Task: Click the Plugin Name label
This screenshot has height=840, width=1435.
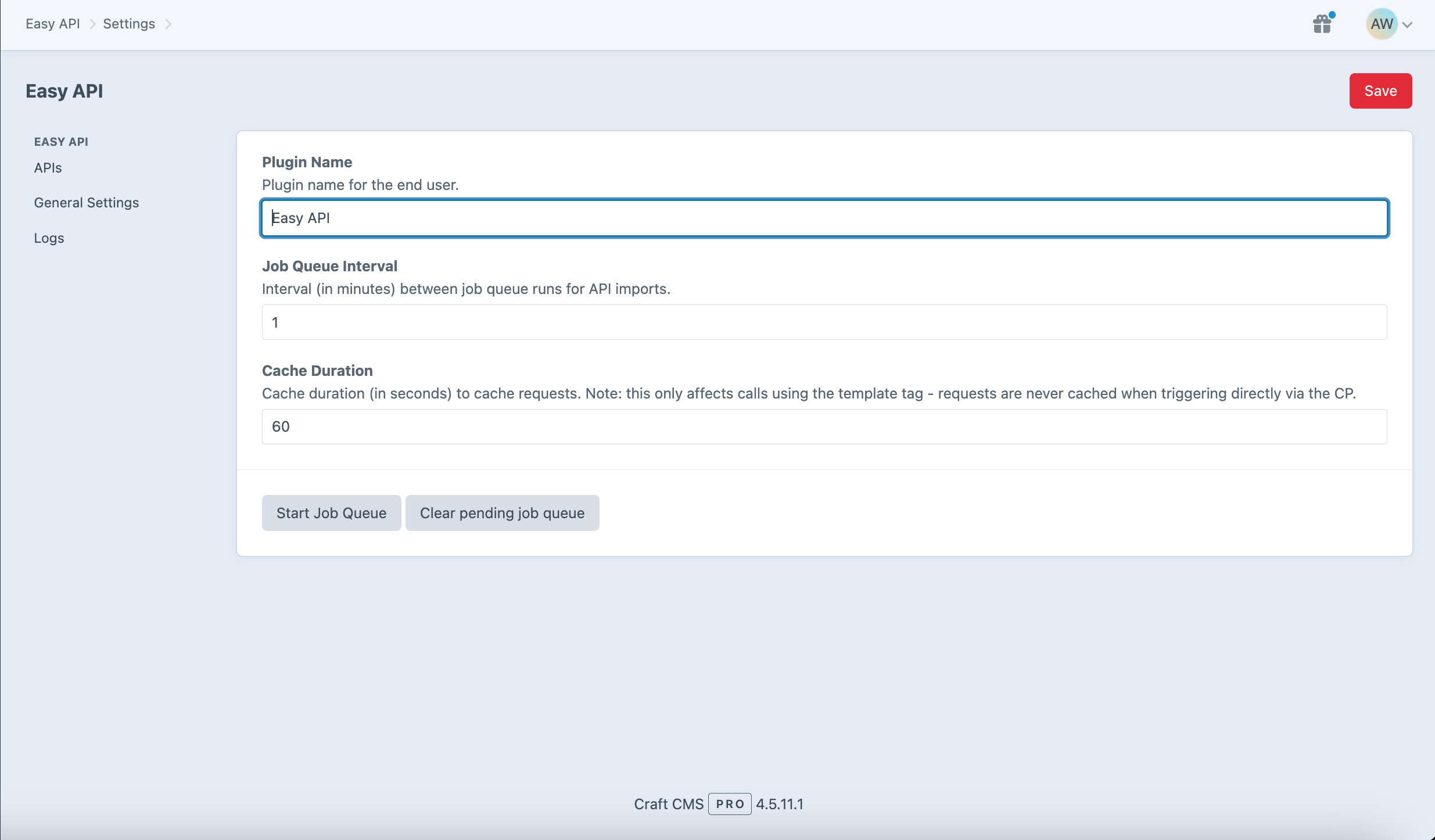Action: pos(307,162)
